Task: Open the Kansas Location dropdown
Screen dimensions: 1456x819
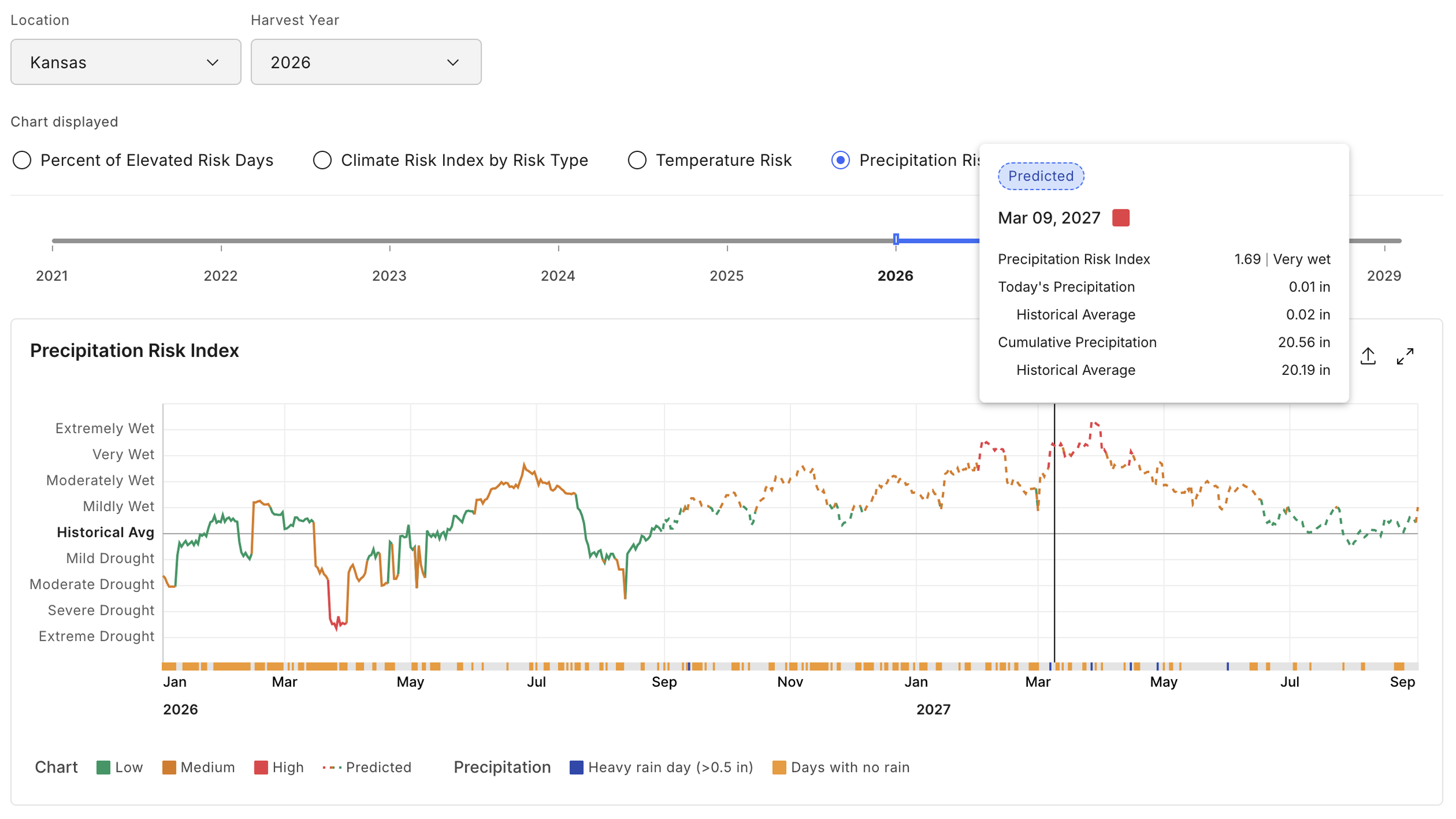Action: pyautogui.click(x=126, y=62)
